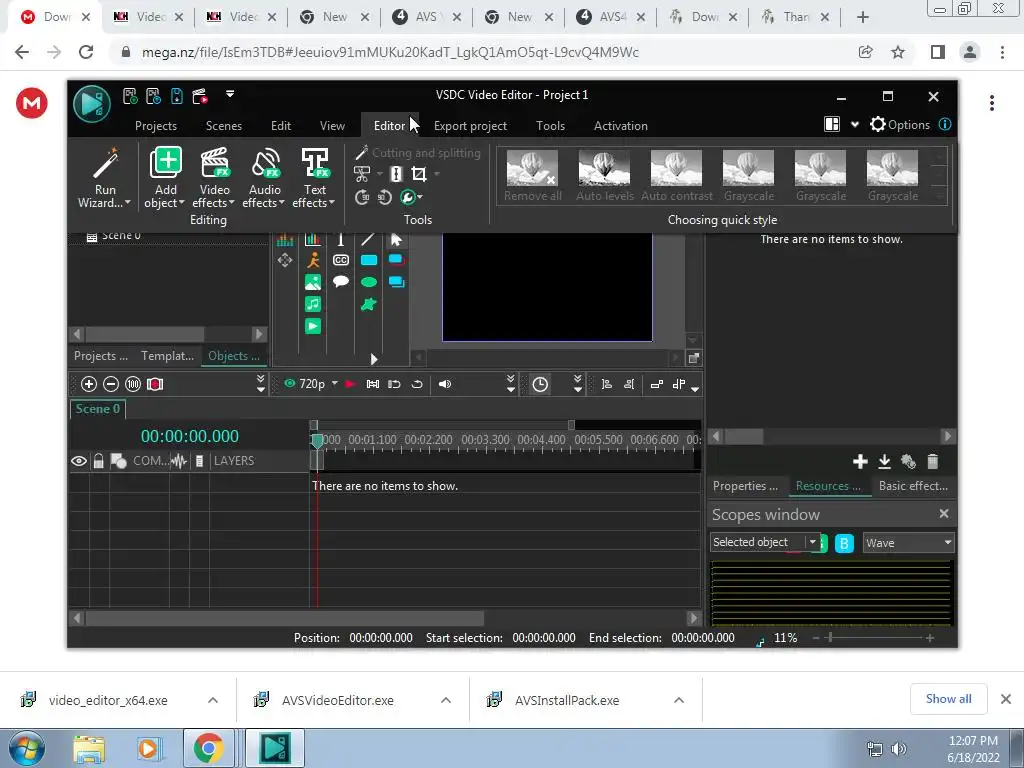Image resolution: width=1024 pixels, height=768 pixels.
Task: Add a speech bubble tooltip object
Action: click(x=340, y=281)
